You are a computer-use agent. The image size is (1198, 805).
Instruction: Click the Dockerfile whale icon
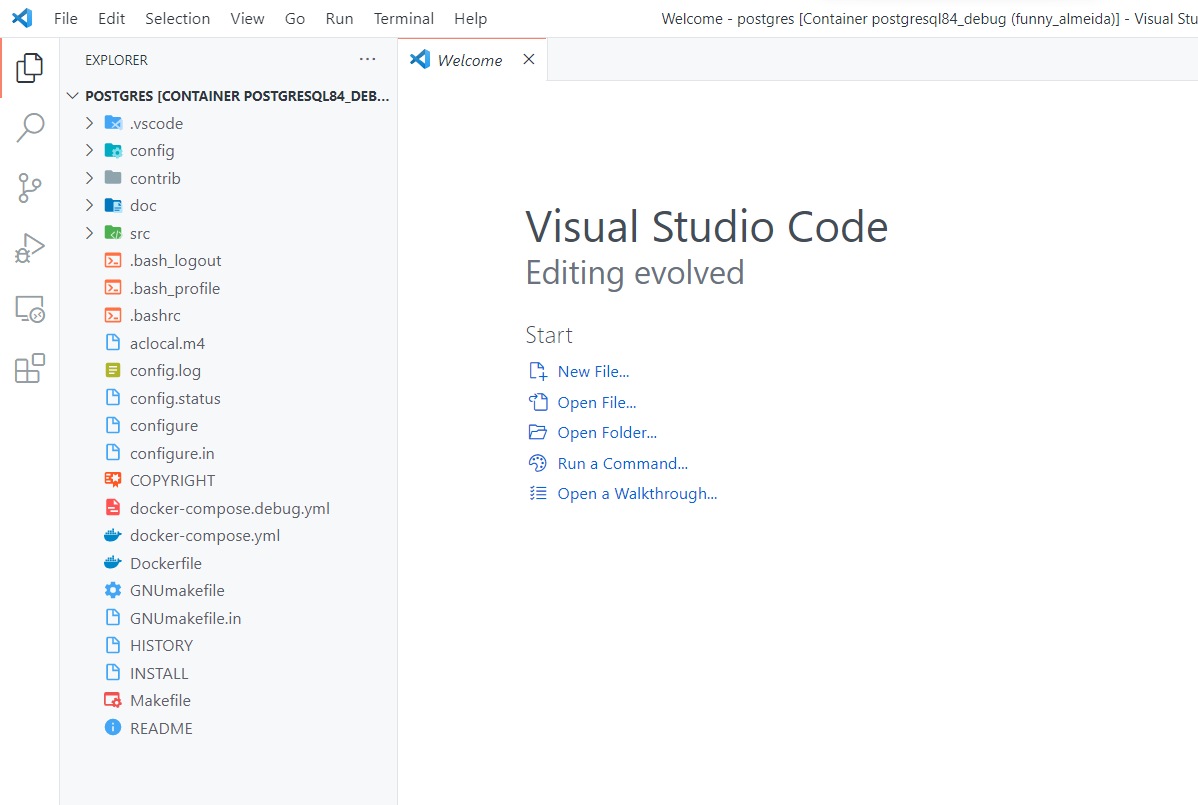tap(113, 563)
